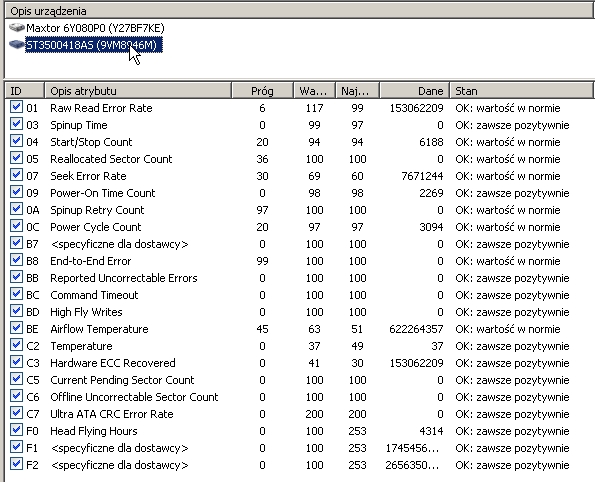The width and height of the screenshot is (595, 482).
Task: Click the Próg column header
Action: [x=263, y=91]
